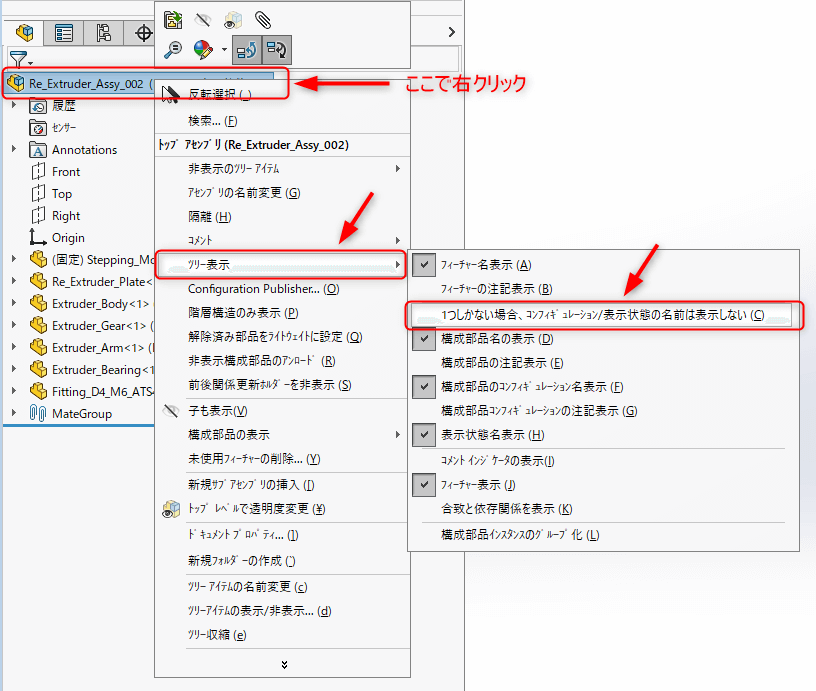Click the magnifier zoom to selection icon
This screenshot has width=816, height=691.
point(174,47)
